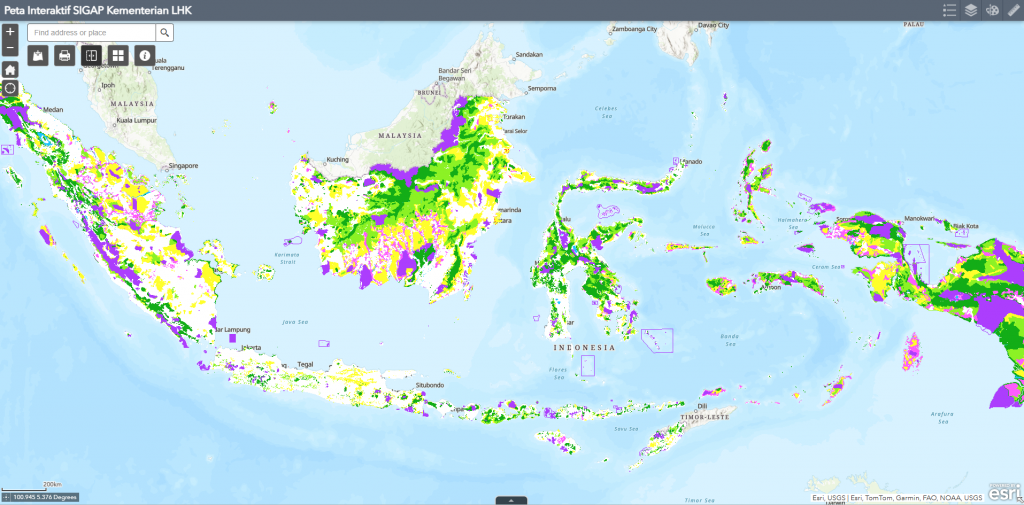Image resolution: width=1024 pixels, height=505 pixels.
Task: Open the palette draw widget
Action: click(992, 10)
